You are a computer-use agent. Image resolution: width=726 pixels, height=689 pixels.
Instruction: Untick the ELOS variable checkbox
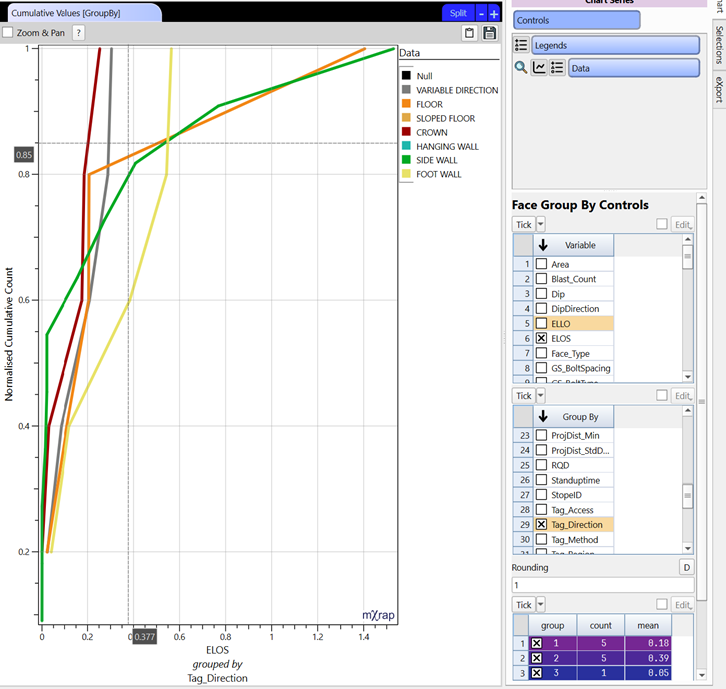pos(541,338)
